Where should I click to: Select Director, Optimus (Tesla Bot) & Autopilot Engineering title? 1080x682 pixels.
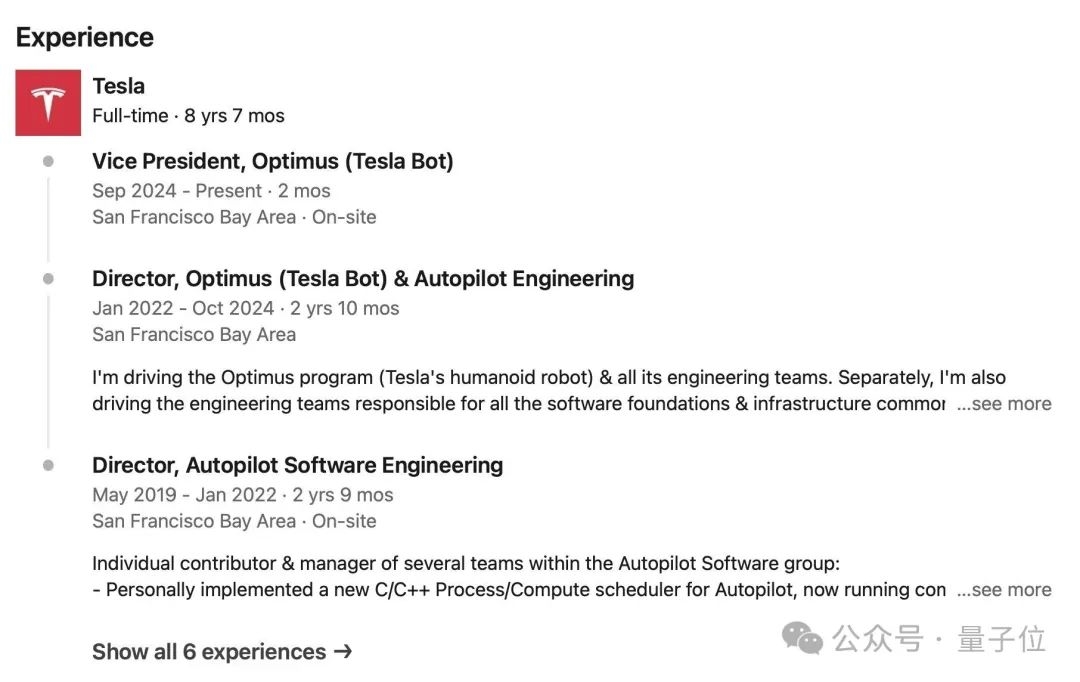[x=362, y=278]
